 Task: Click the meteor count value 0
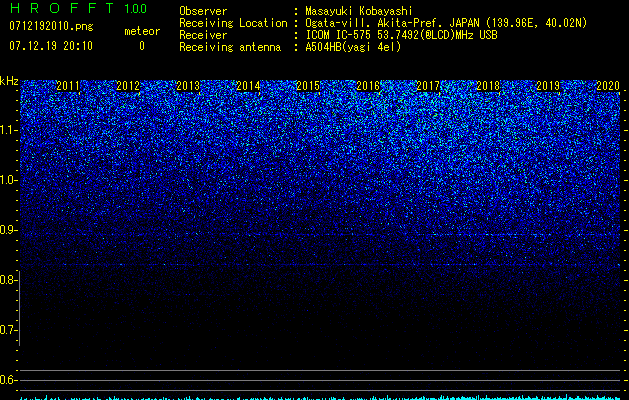(142, 46)
